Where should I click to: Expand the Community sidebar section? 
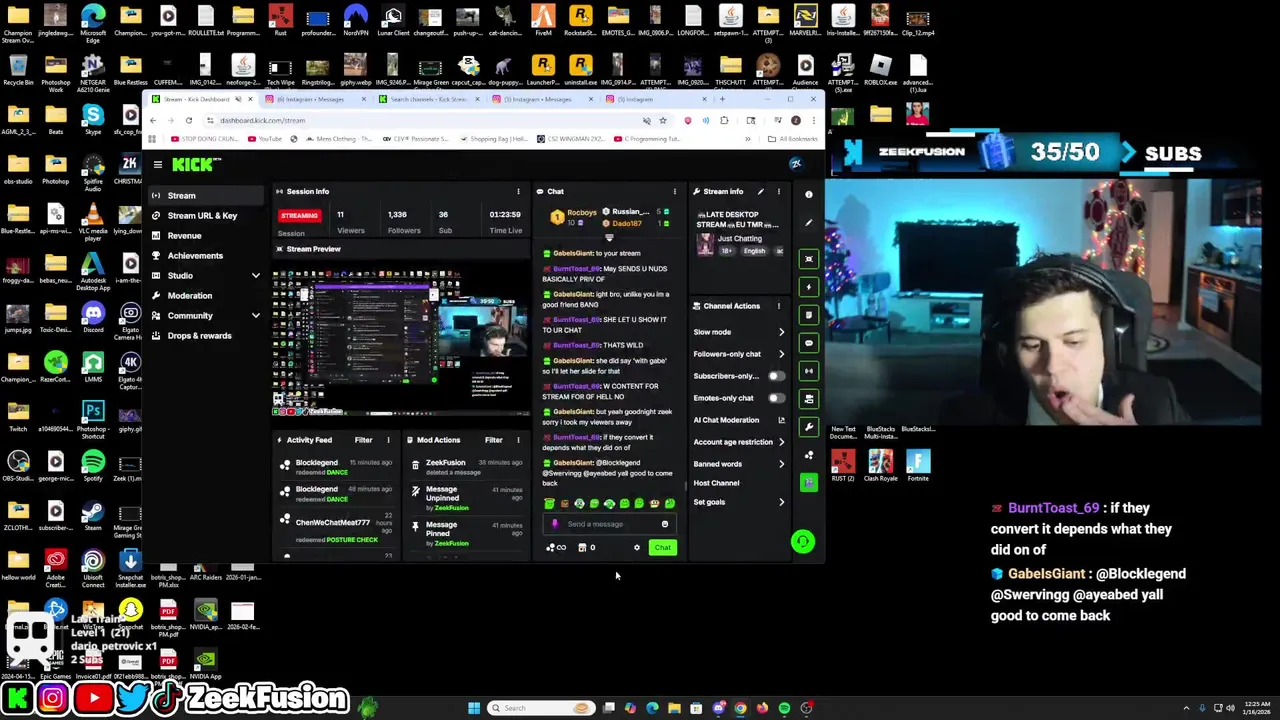pos(255,316)
